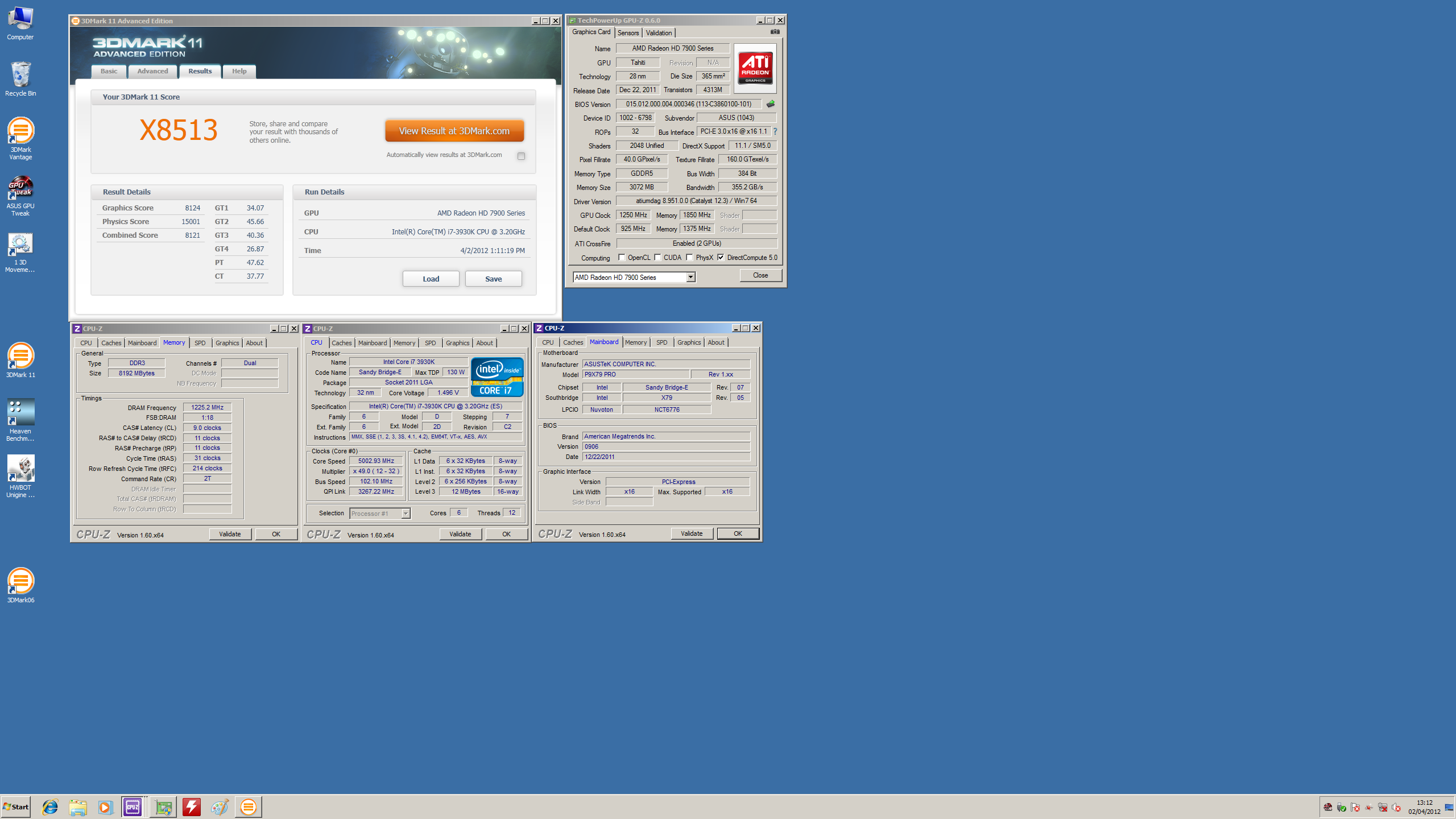This screenshot has width=1456, height=819.
Task: Launch the 3DMark 11 desktop shortcut
Action: (x=20, y=360)
